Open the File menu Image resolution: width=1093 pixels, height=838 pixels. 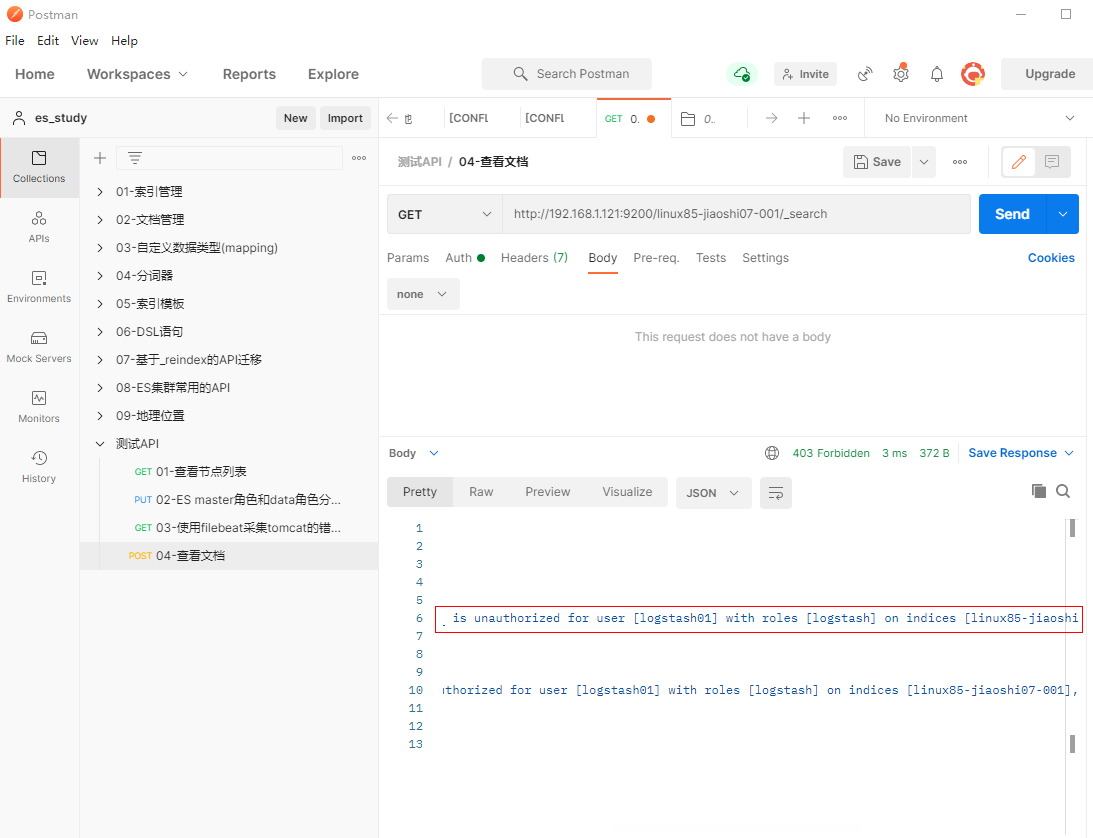tap(15, 41)
